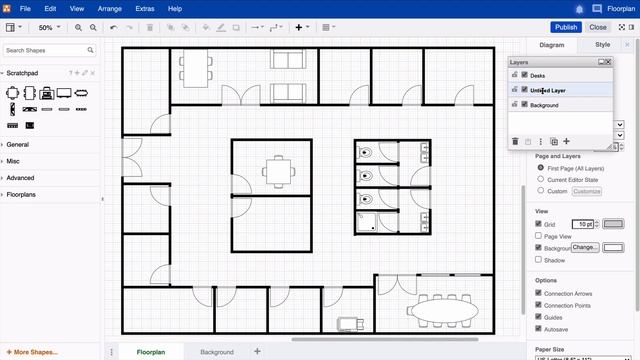Click the Redo arrow icon
The height and width of the screenshot is (360, 640).
coord(129,27)
